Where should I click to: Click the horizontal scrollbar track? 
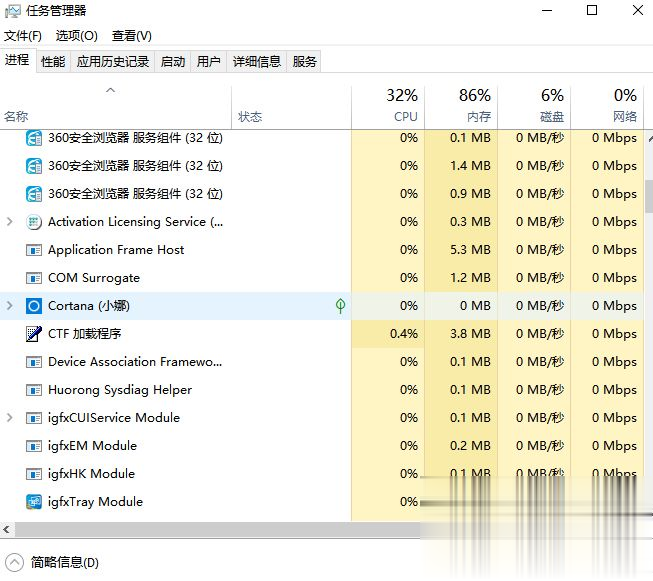[x=217, y=529]
